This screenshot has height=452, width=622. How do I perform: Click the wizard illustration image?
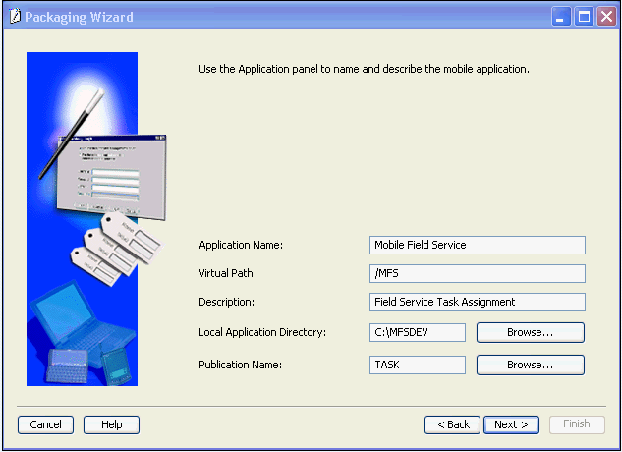[x=96, y=219]
